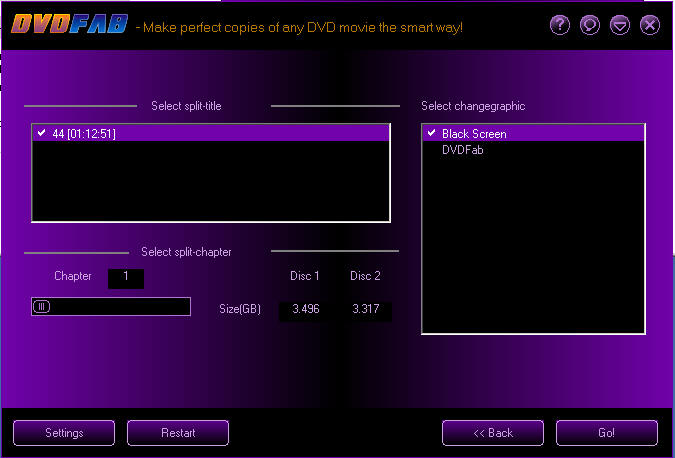
Task: Click the Select changegraphic heading
Action: pos(473,106)
